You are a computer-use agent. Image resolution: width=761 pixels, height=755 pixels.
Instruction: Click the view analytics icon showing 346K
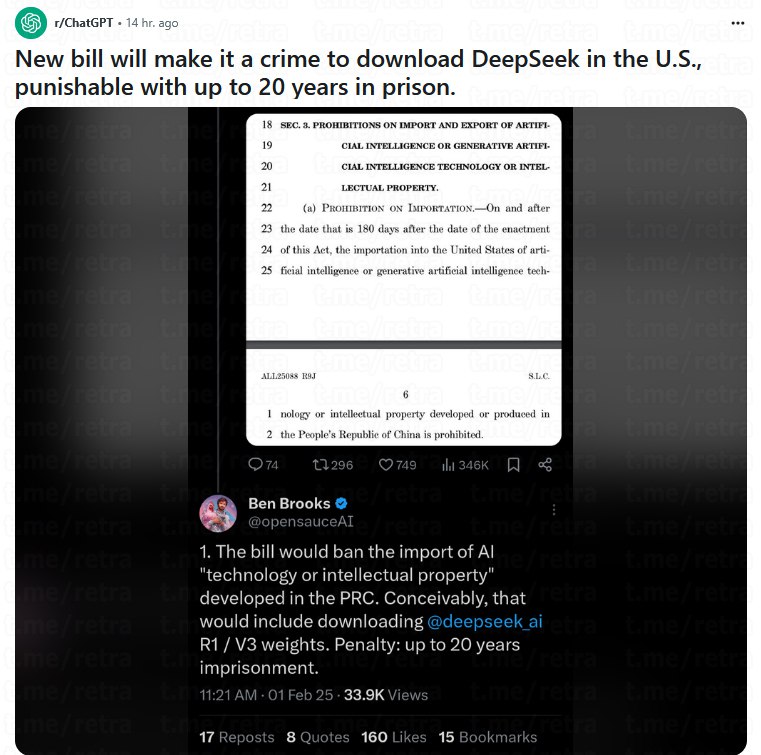[x=448, y=465]
